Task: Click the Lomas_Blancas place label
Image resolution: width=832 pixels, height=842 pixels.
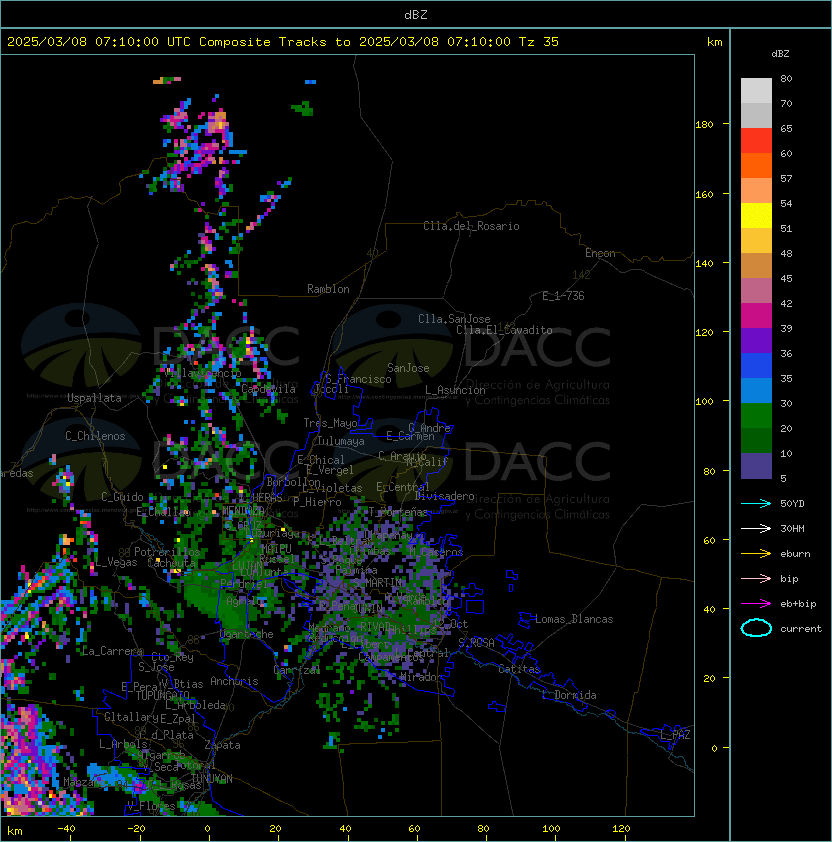Action: [574, 619]
